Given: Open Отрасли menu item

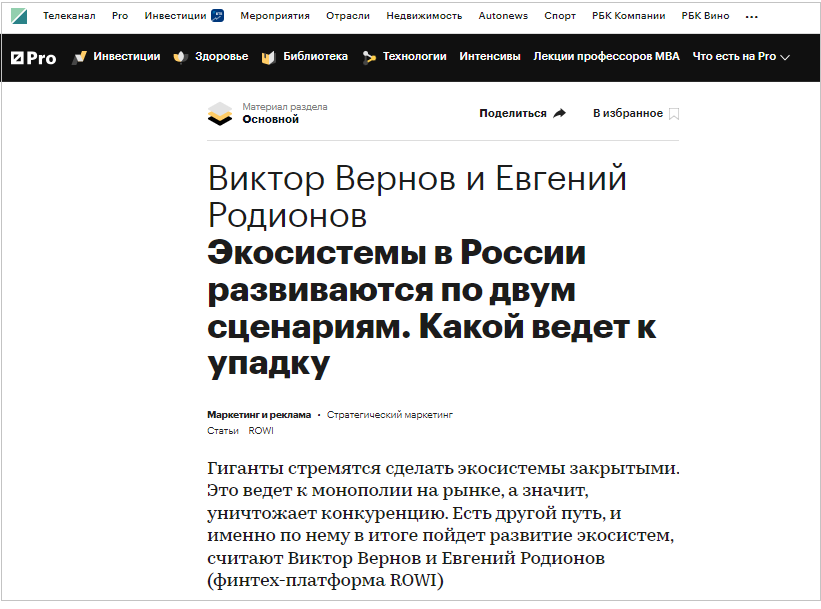Looking at the screenshot, I should [348, 16].
